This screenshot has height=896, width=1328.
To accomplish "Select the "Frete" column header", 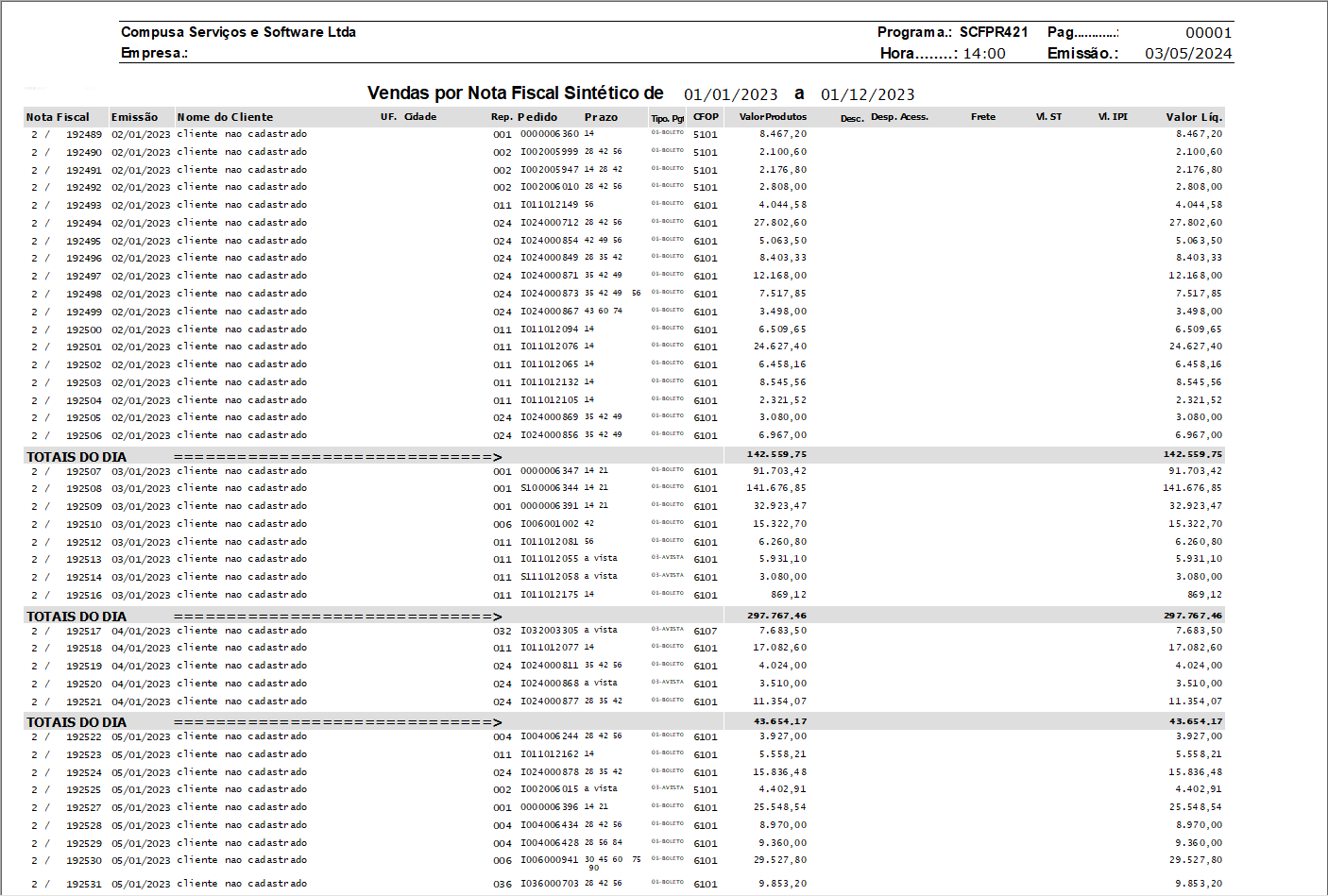I will tap(983, 117).
